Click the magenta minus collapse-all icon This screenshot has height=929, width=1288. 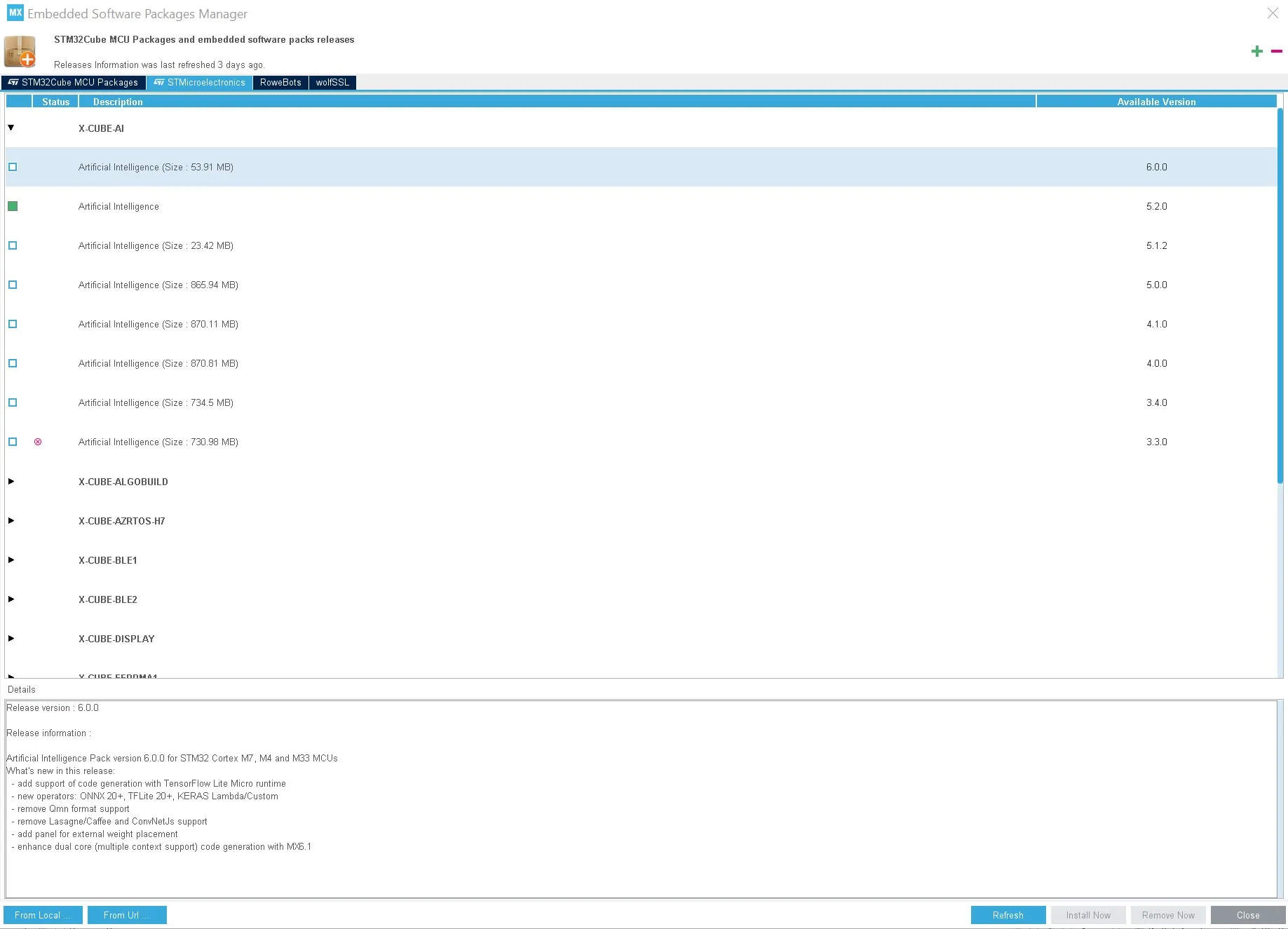pyautogui.click(x=1277, y=51)
